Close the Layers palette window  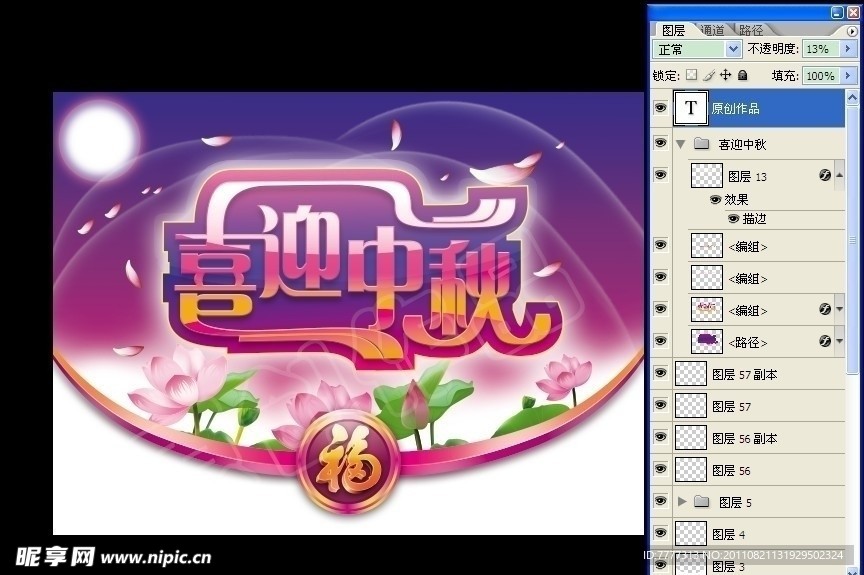pos(852,13)
